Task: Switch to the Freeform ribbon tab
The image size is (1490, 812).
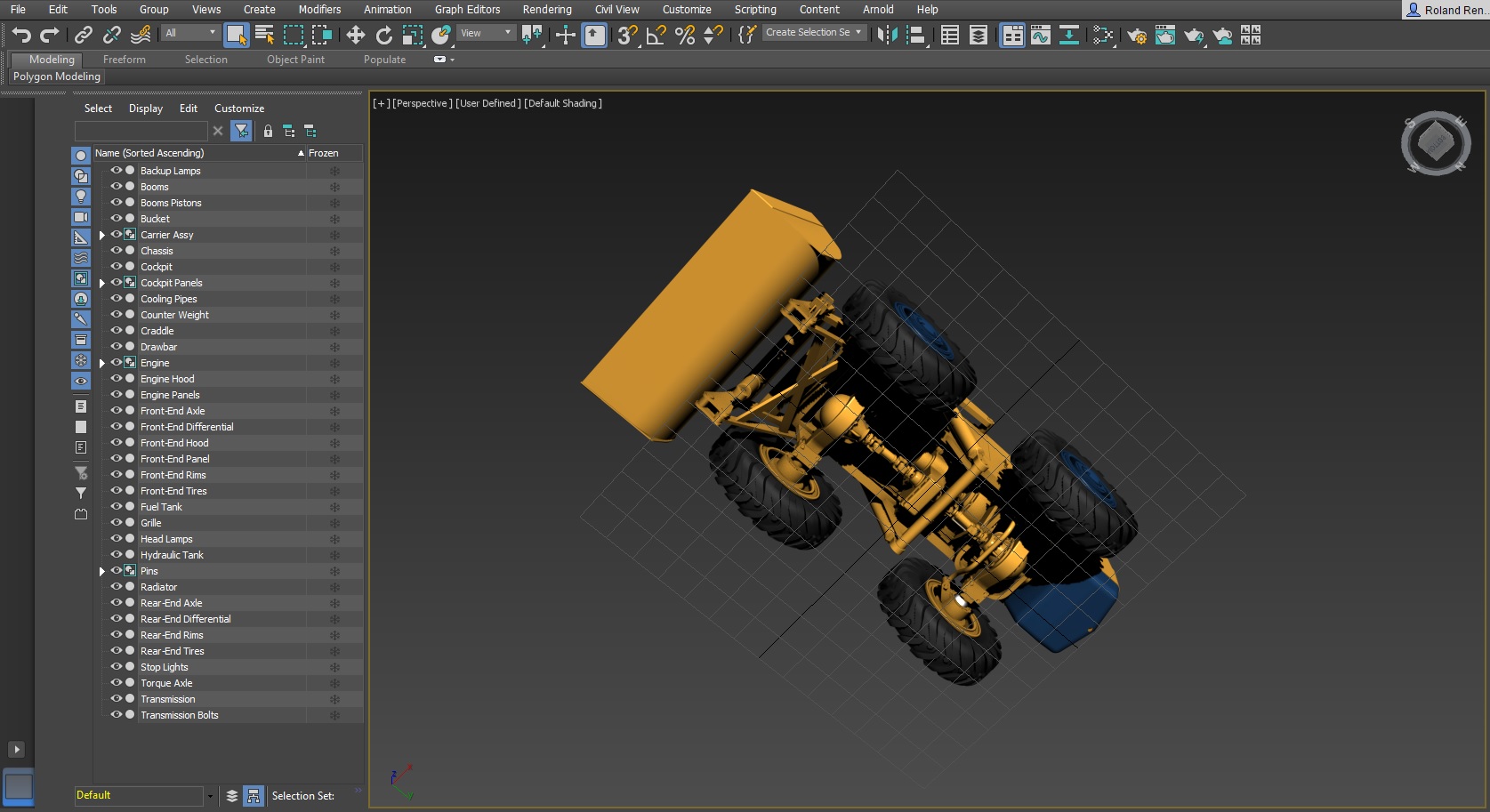Action: click(124, 60)
